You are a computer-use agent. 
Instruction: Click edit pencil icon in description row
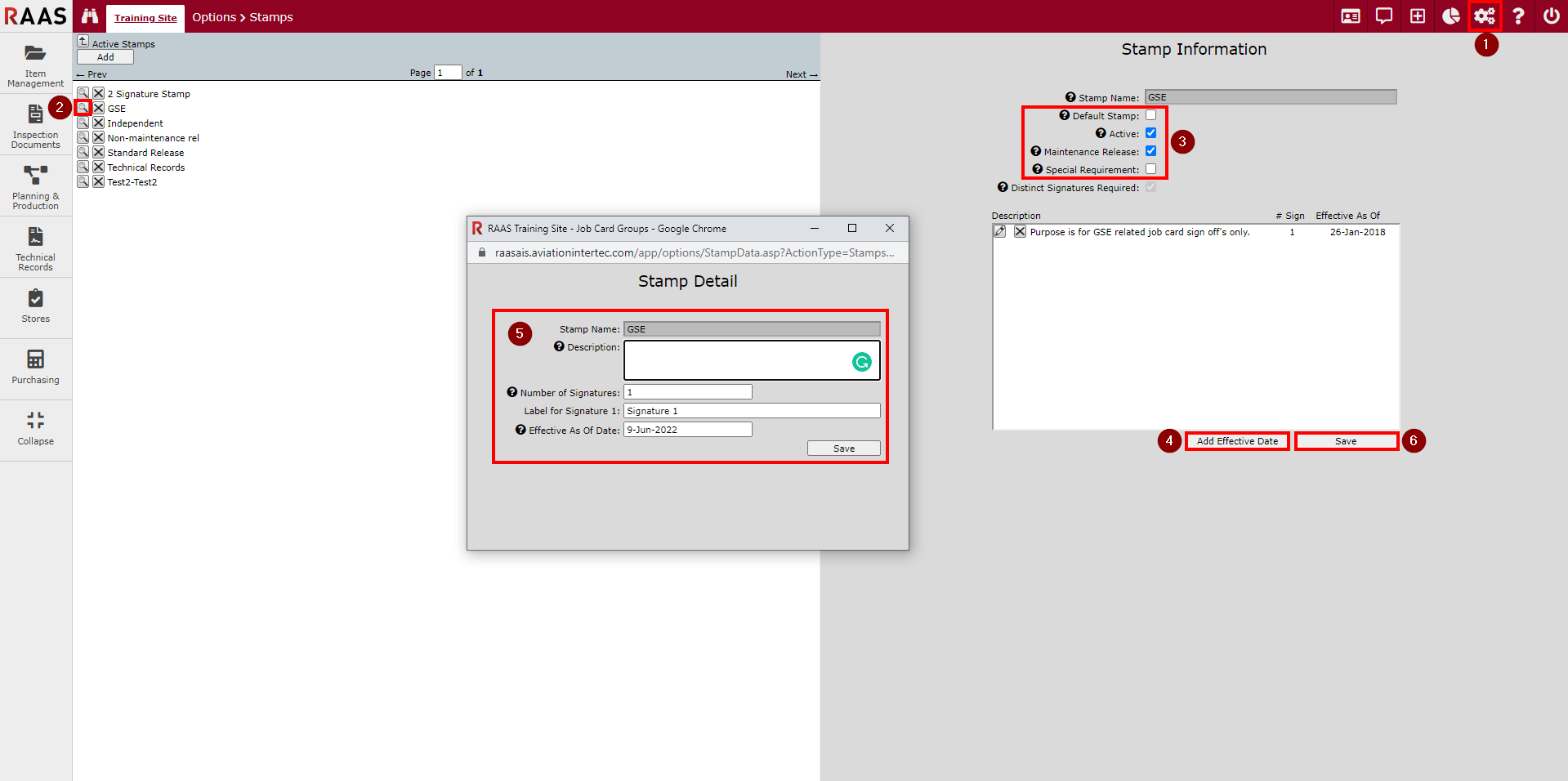[999, 232]
